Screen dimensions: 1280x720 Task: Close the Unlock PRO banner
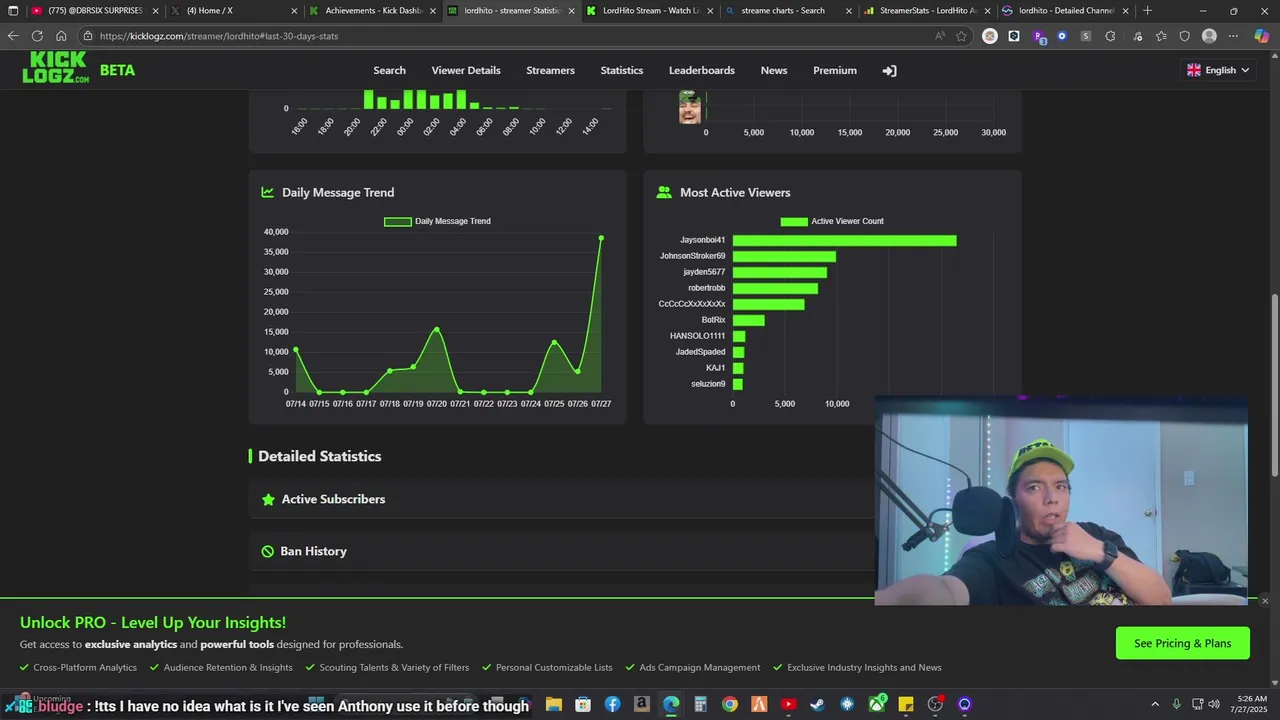(1265, 601)
